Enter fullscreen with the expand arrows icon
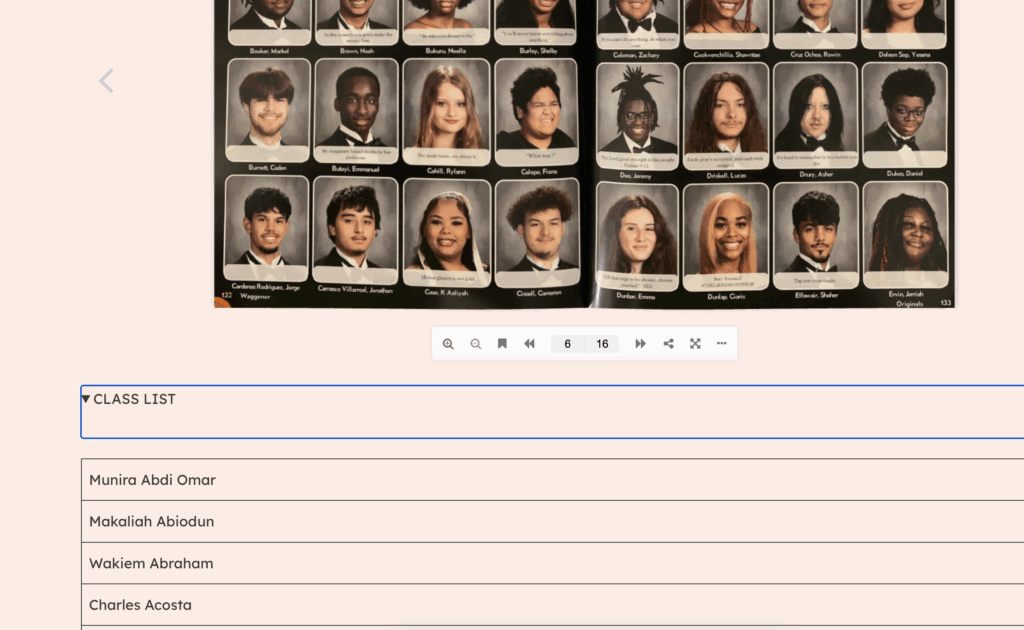Viewport: 1024px width, 630px height. pos(695,344)
